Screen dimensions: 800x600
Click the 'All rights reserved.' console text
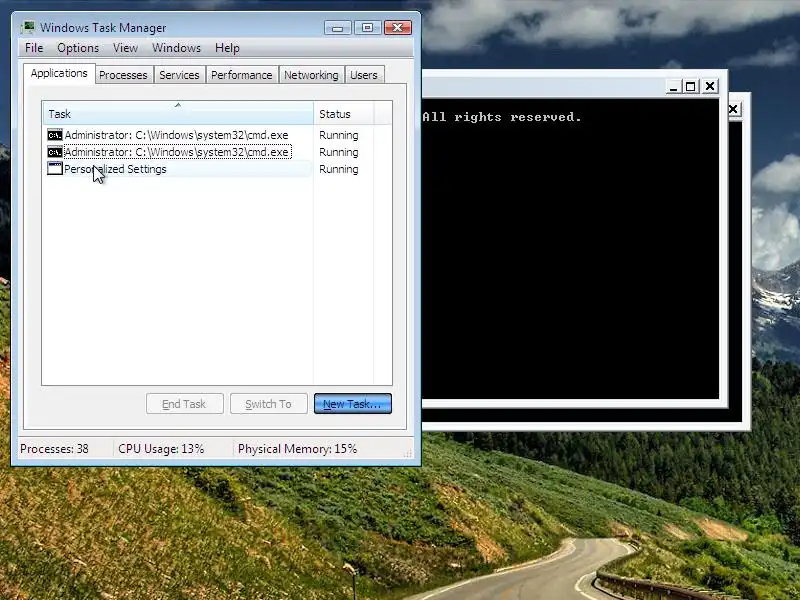coord(502,117)
